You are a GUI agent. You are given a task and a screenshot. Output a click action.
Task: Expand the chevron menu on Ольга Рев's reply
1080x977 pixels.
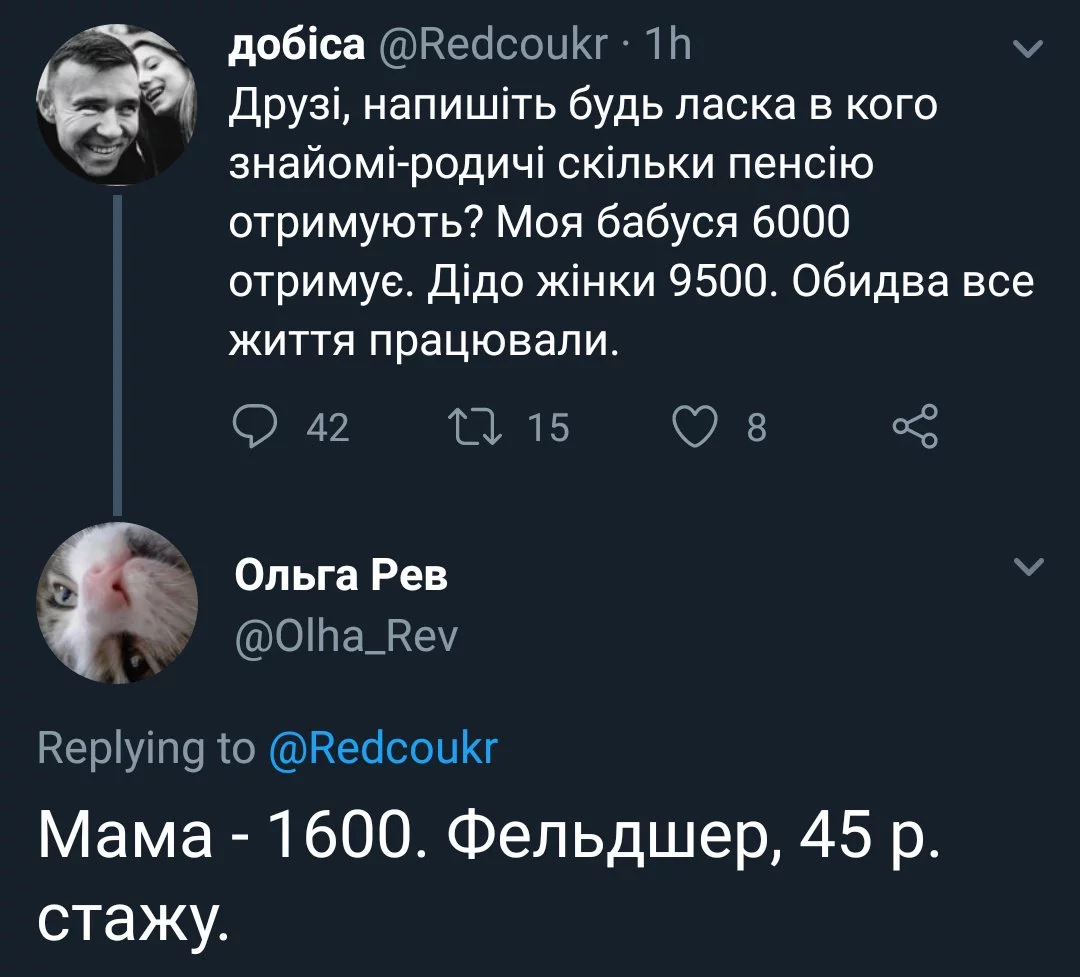pyautogui.click(x=1028, y=568)
